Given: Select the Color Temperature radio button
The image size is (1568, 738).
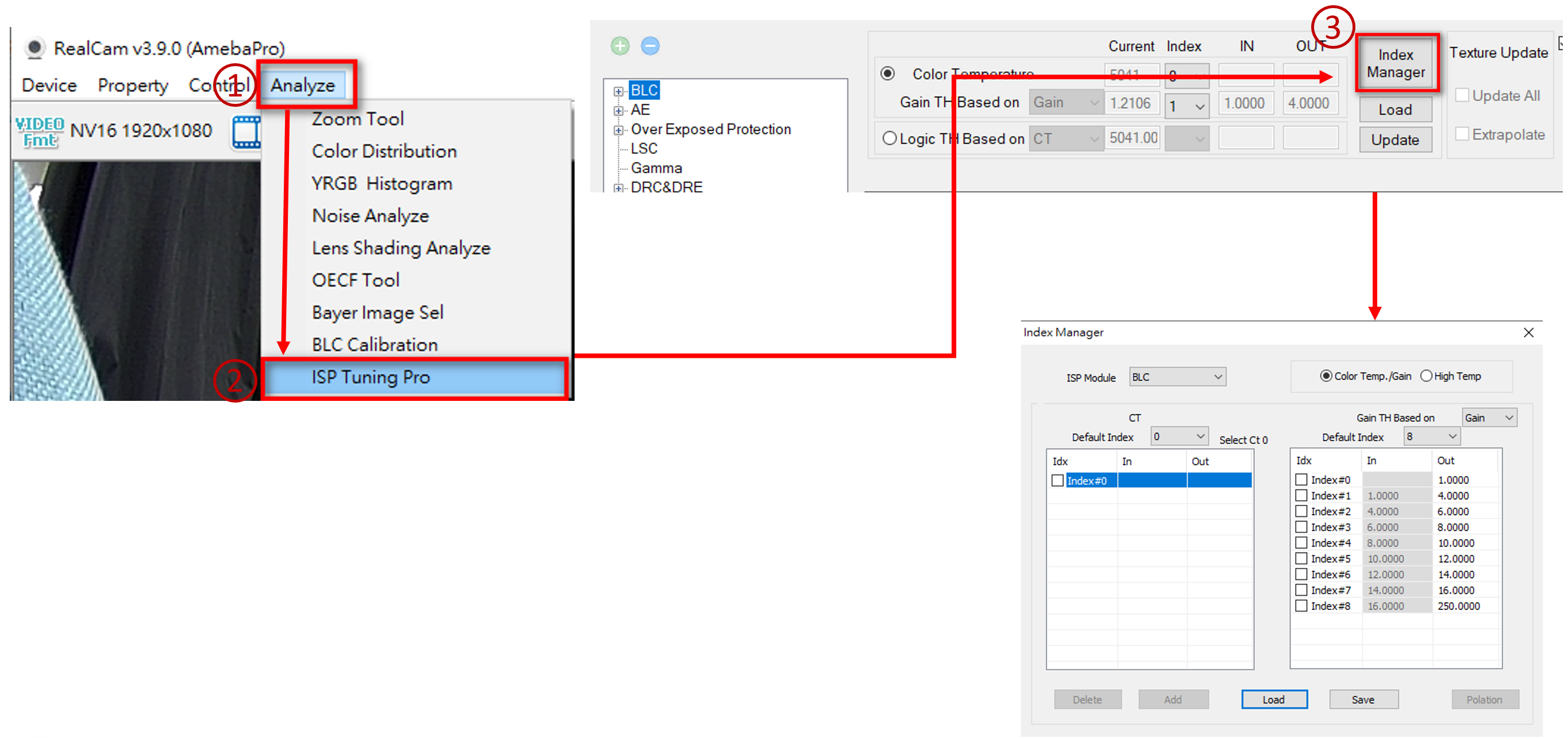Looking at the screenshot, I should click(x=888, y=74).
